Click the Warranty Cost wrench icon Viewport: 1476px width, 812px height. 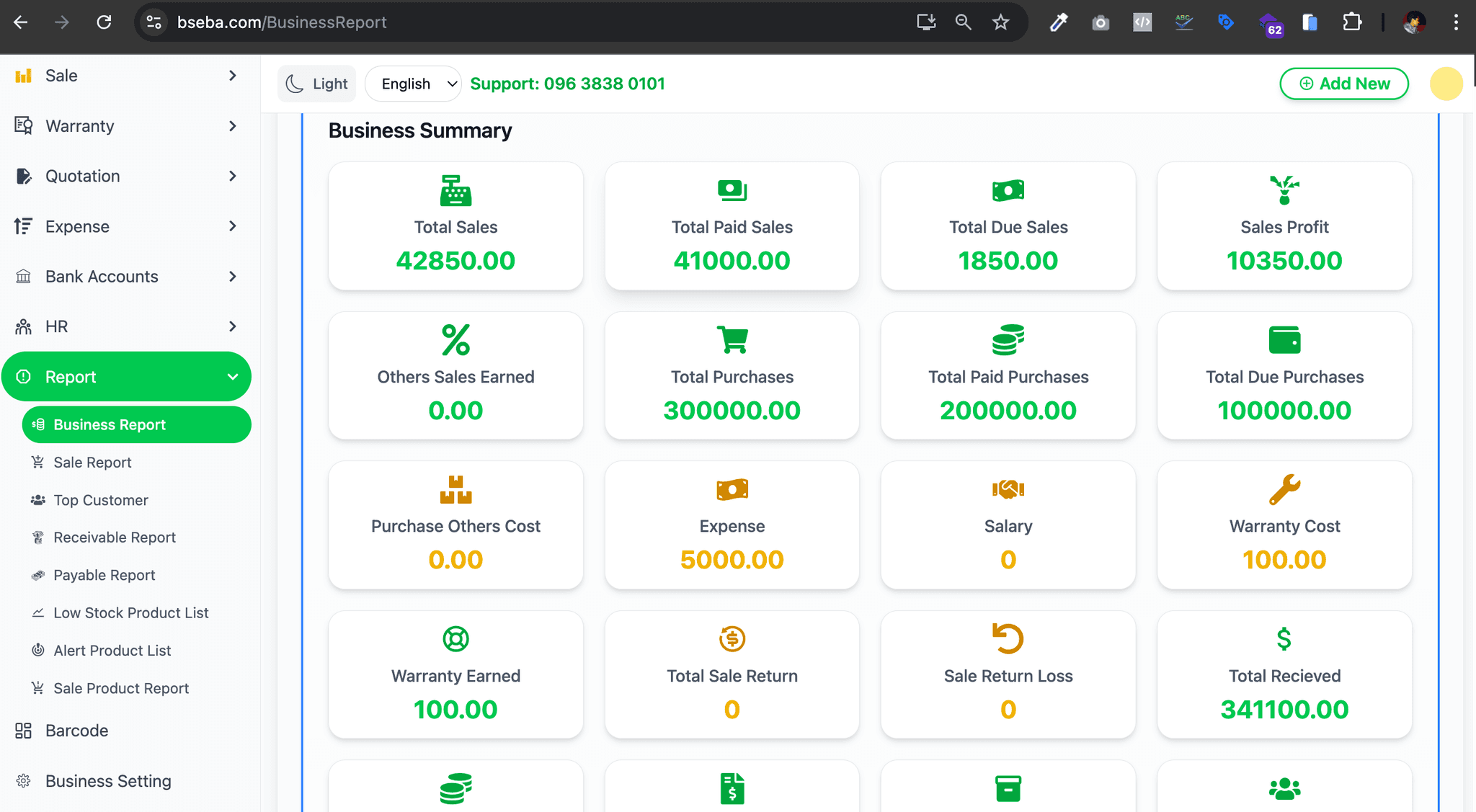point(1284,490)
